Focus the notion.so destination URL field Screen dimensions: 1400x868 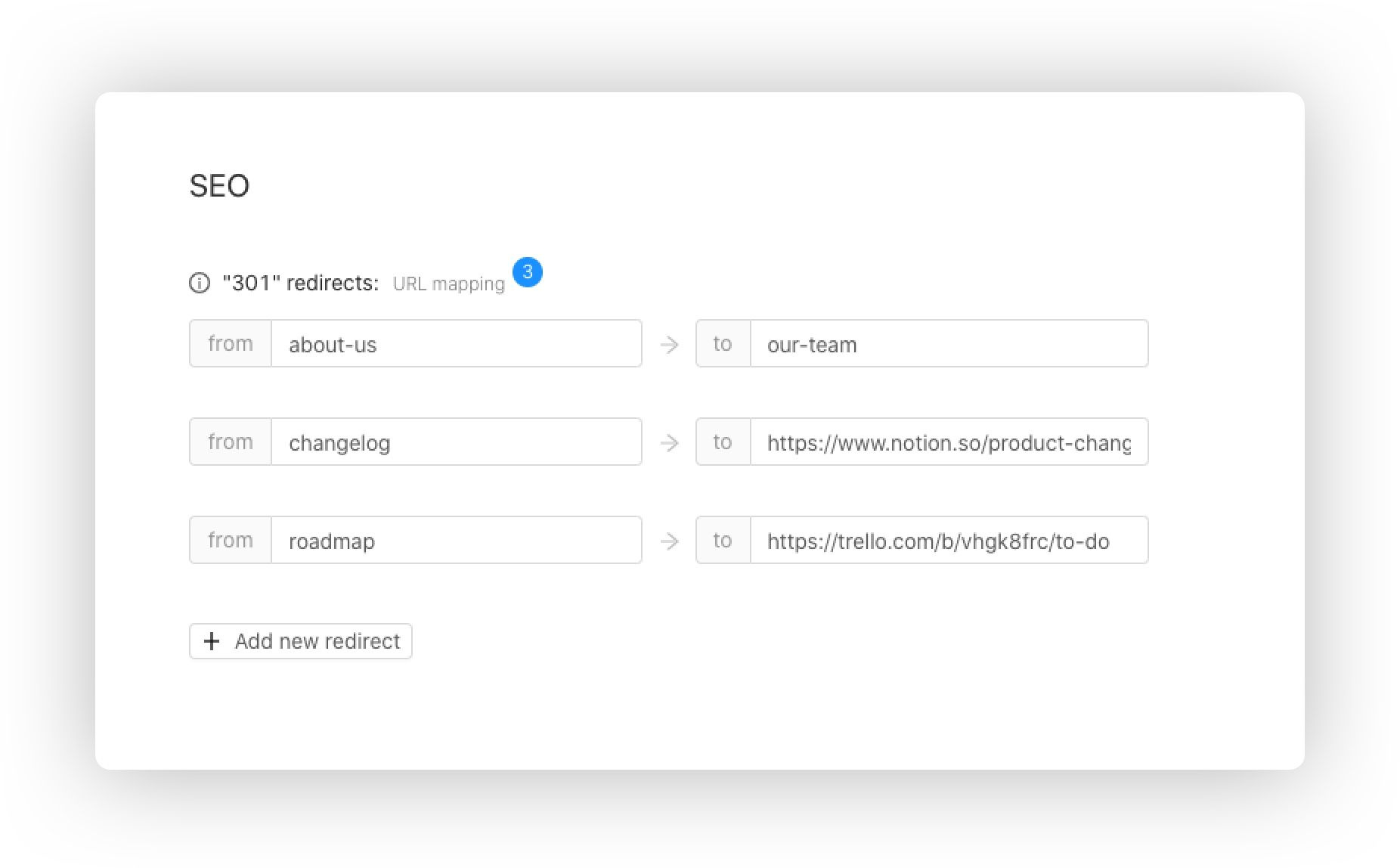(949, 443)
